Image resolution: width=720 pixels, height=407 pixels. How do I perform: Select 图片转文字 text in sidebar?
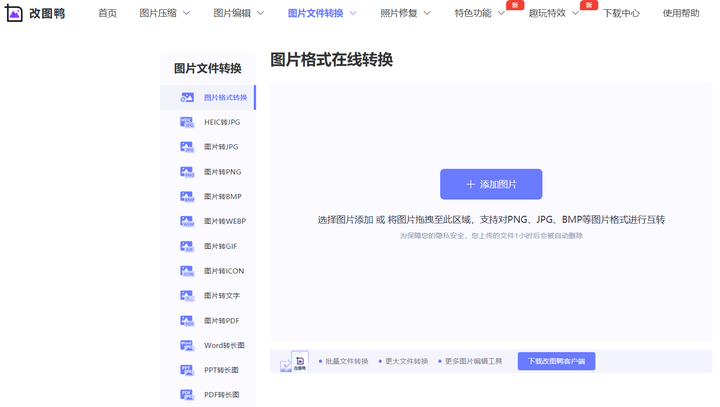pyautogui.click(x=222, y=296)
